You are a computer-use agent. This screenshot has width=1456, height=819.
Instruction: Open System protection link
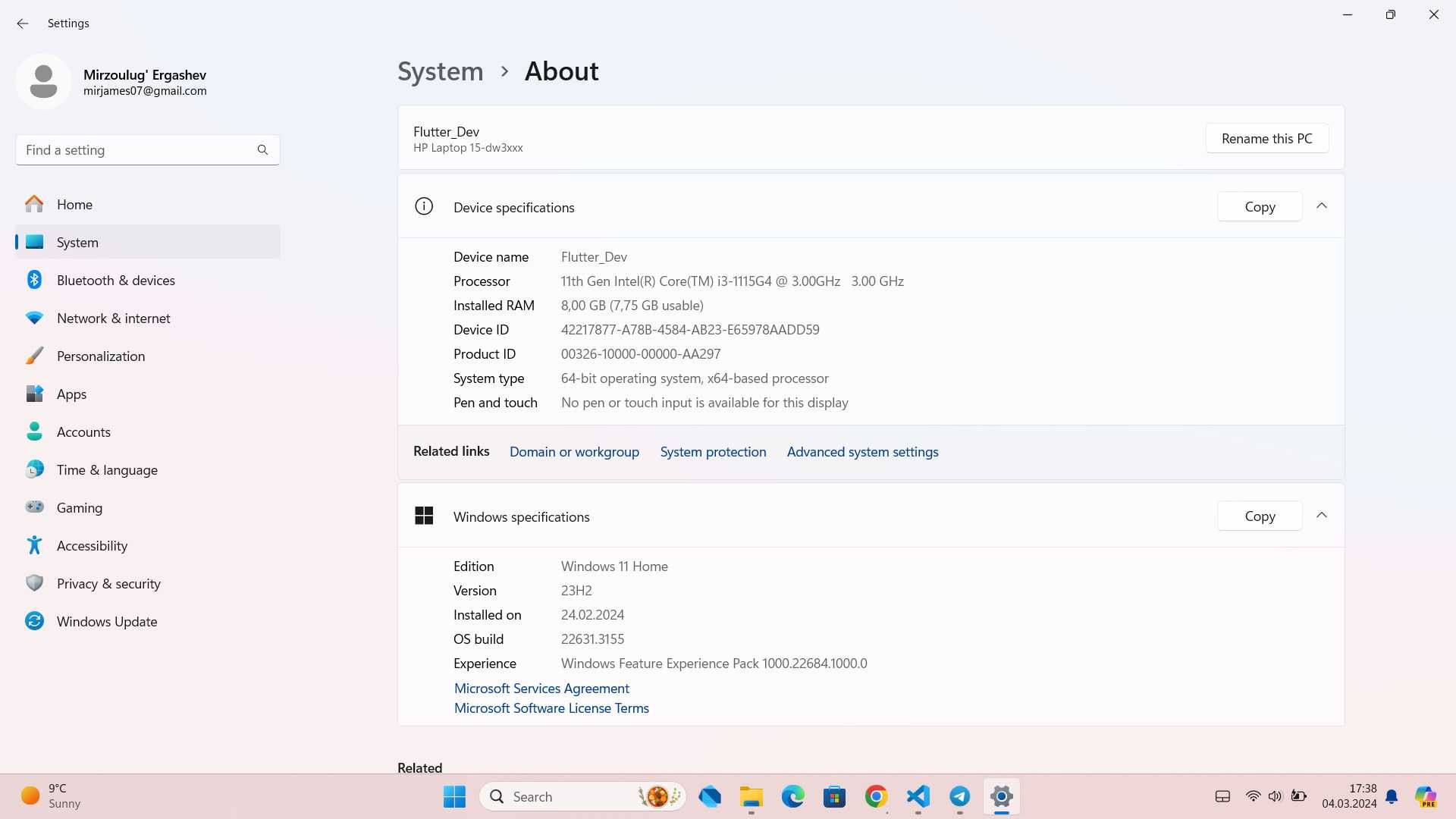click(x=713, y=451)
